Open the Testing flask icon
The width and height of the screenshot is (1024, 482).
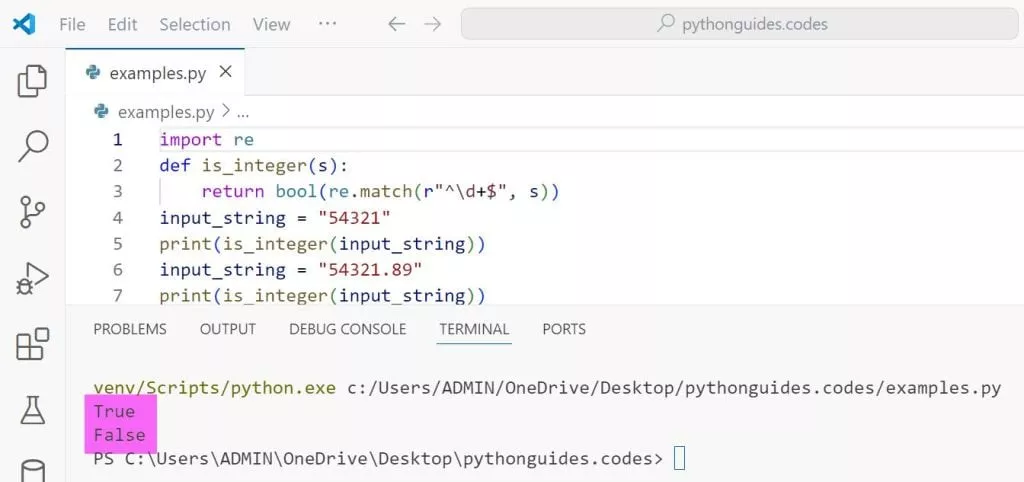pos(33,410)
